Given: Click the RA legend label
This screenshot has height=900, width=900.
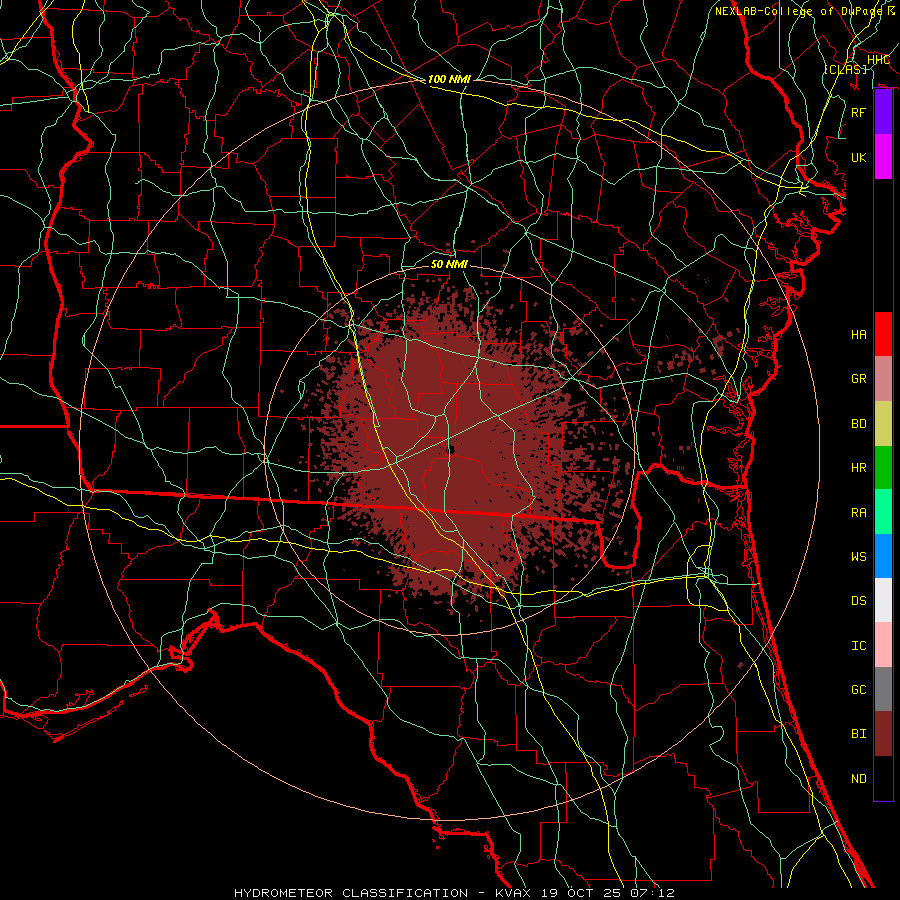Looking at the screenshot, I should pyautogui.click(x=858, y=513).
